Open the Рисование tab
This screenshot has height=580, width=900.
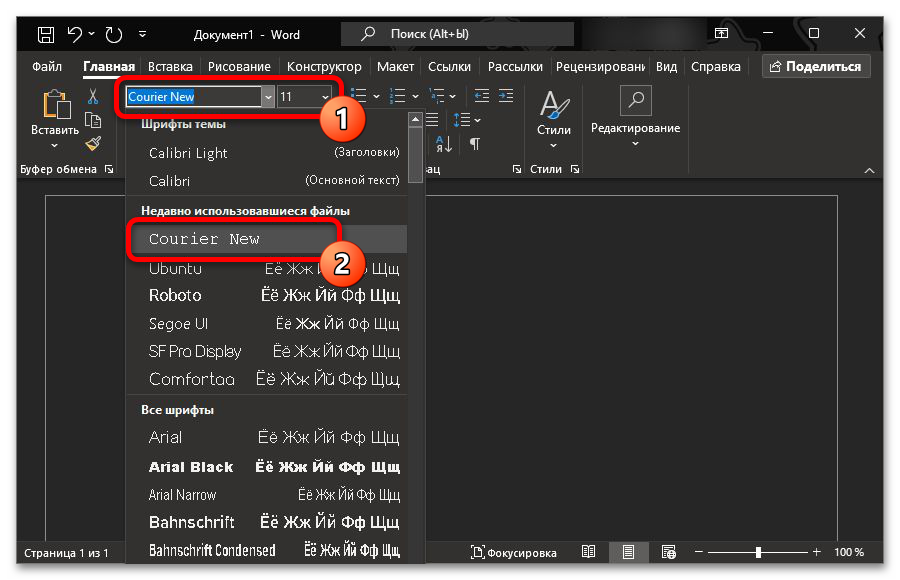[x=239, y=67]
